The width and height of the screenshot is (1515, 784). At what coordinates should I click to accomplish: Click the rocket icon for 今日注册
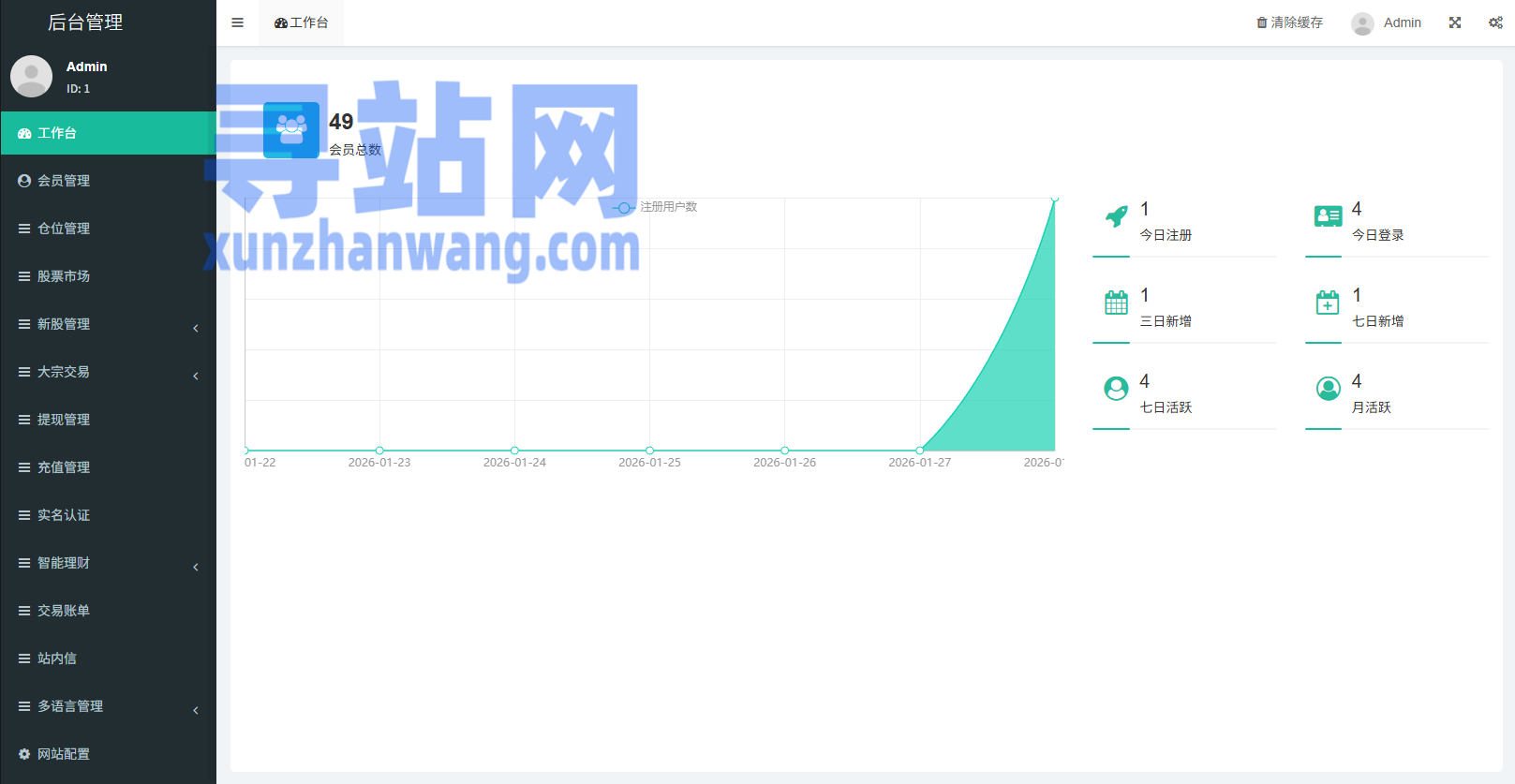(1116, 216)
